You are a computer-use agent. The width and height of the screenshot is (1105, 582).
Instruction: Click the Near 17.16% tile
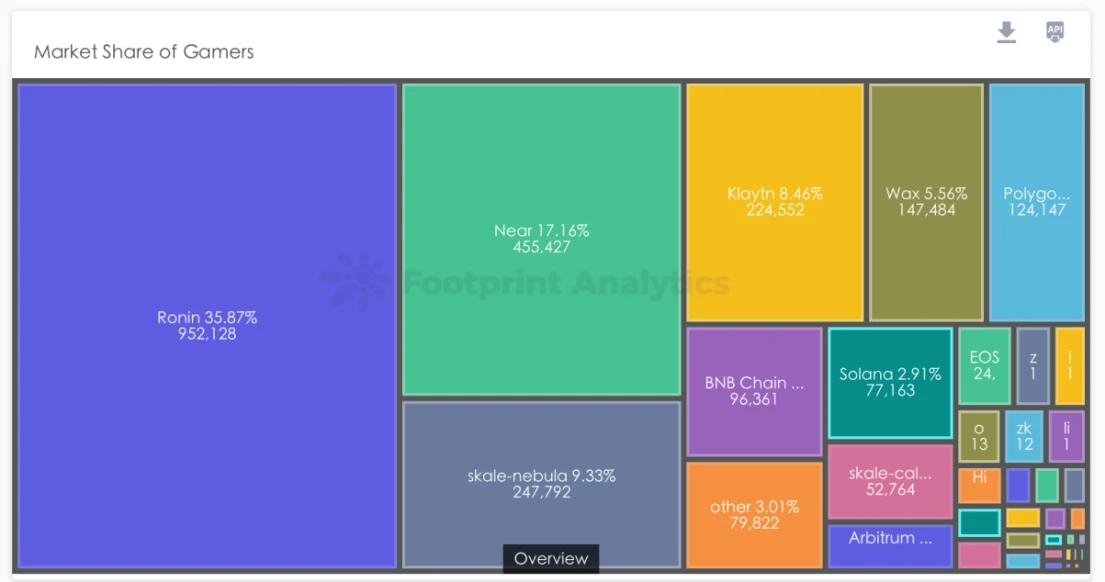(541, 239)
